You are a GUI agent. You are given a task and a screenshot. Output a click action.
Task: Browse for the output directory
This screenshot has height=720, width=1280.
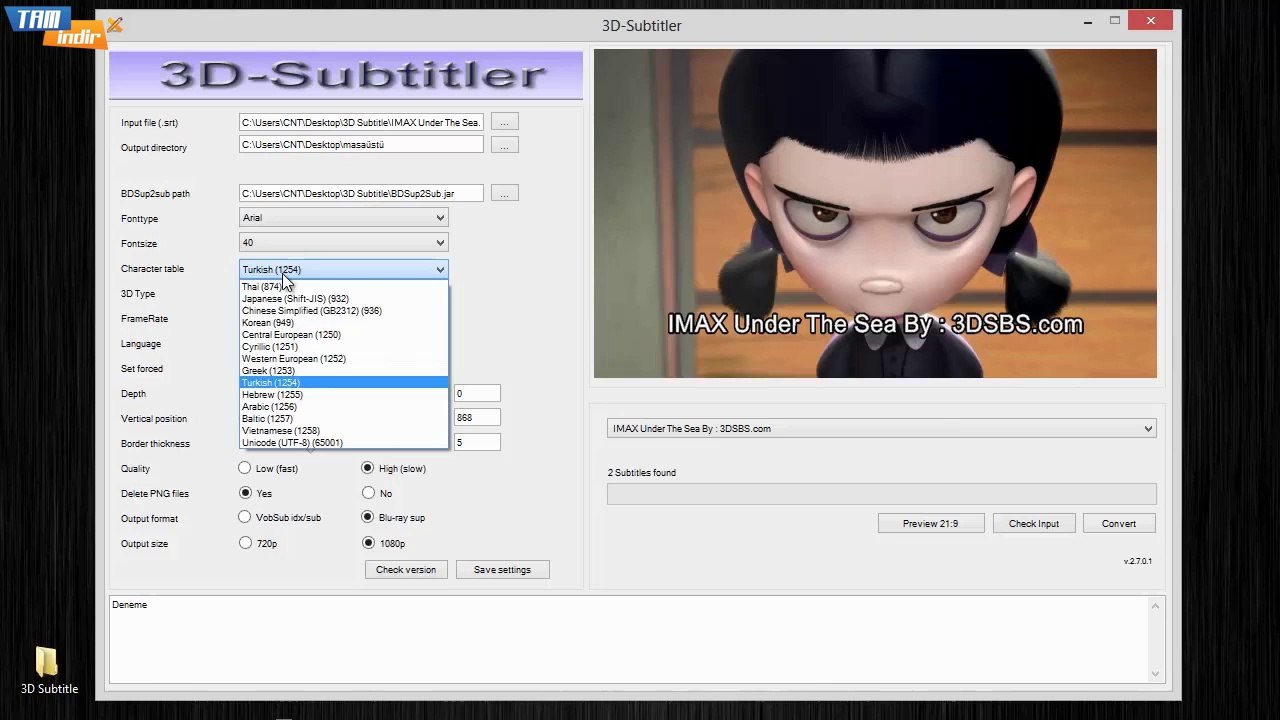click(504, 145)
